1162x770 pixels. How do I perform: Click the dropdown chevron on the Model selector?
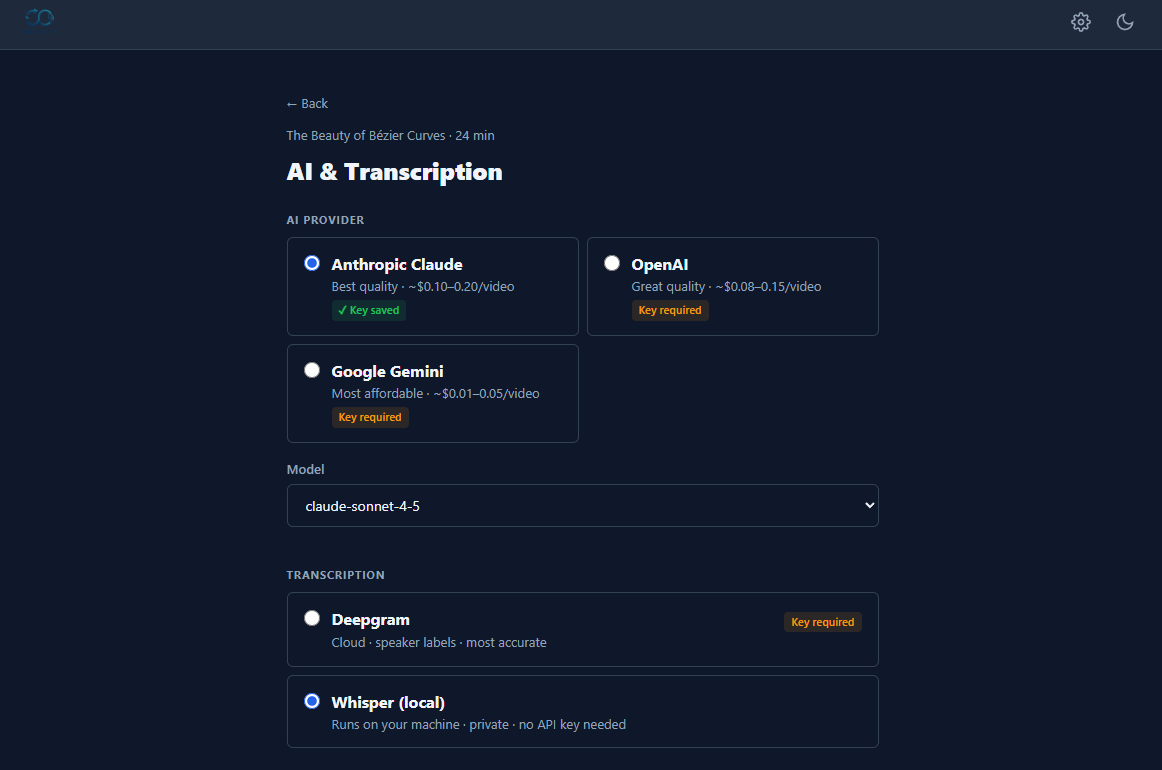pos(867,505)
